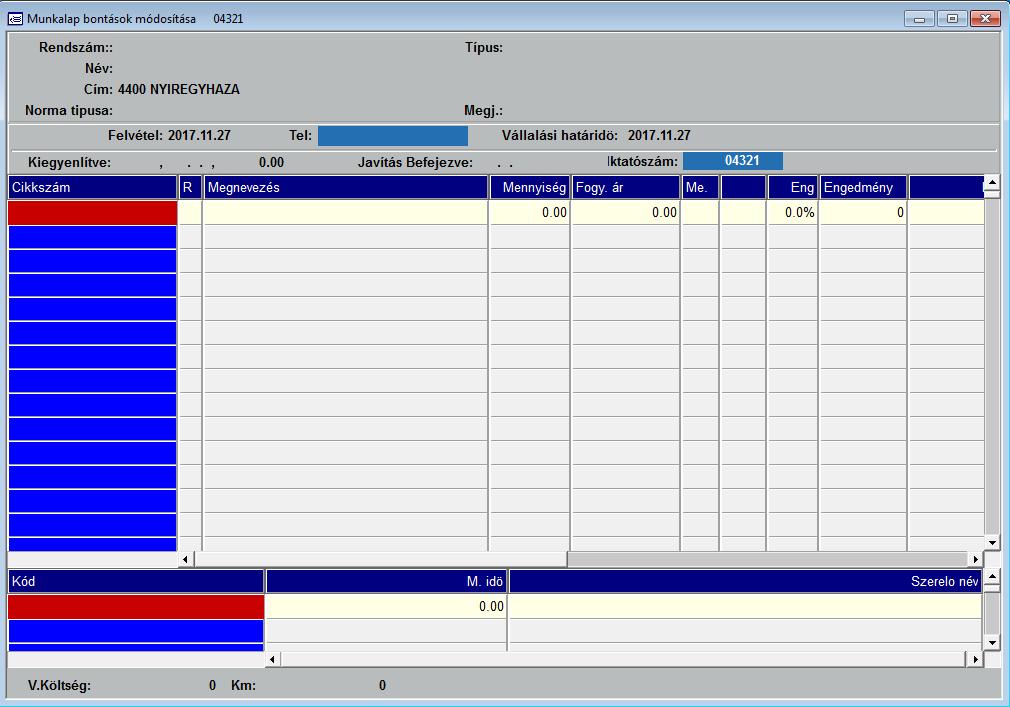Click the R column header
Viewport: 1010px width, 707px height.
(190, 187)
